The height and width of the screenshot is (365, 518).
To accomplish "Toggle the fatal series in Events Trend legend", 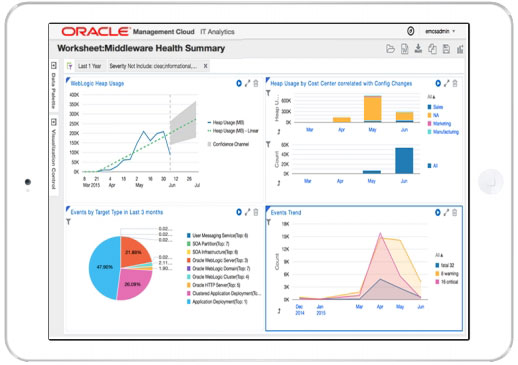I will (x=445, y=265).
